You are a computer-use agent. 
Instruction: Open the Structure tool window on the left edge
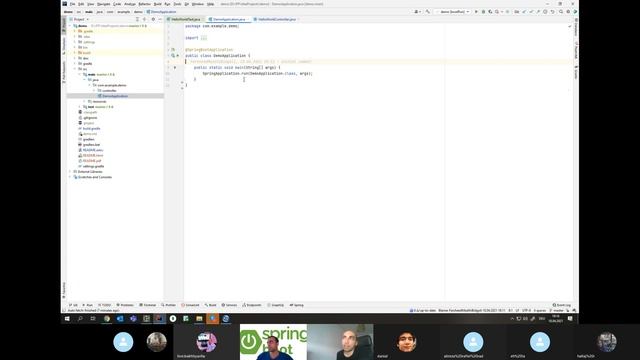tap(64, 46)
